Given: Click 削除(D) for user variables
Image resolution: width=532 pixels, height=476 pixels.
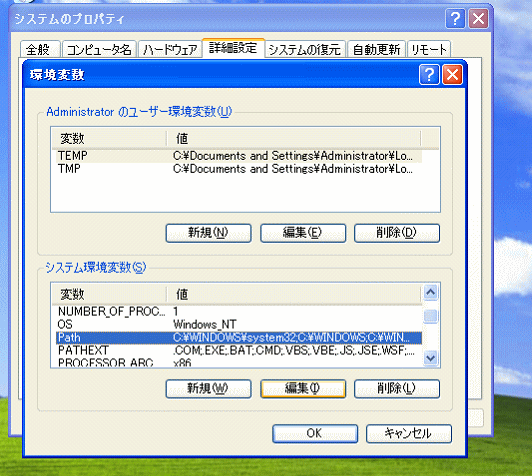Looking at the screenshot, I should 397,233.
